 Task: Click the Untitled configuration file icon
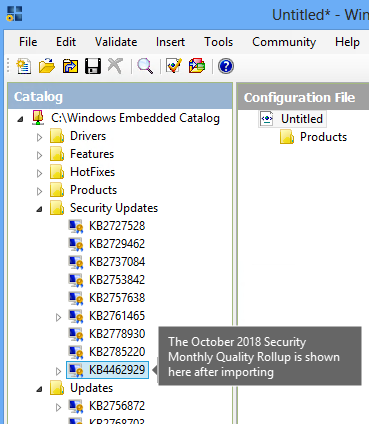point(267,119)
